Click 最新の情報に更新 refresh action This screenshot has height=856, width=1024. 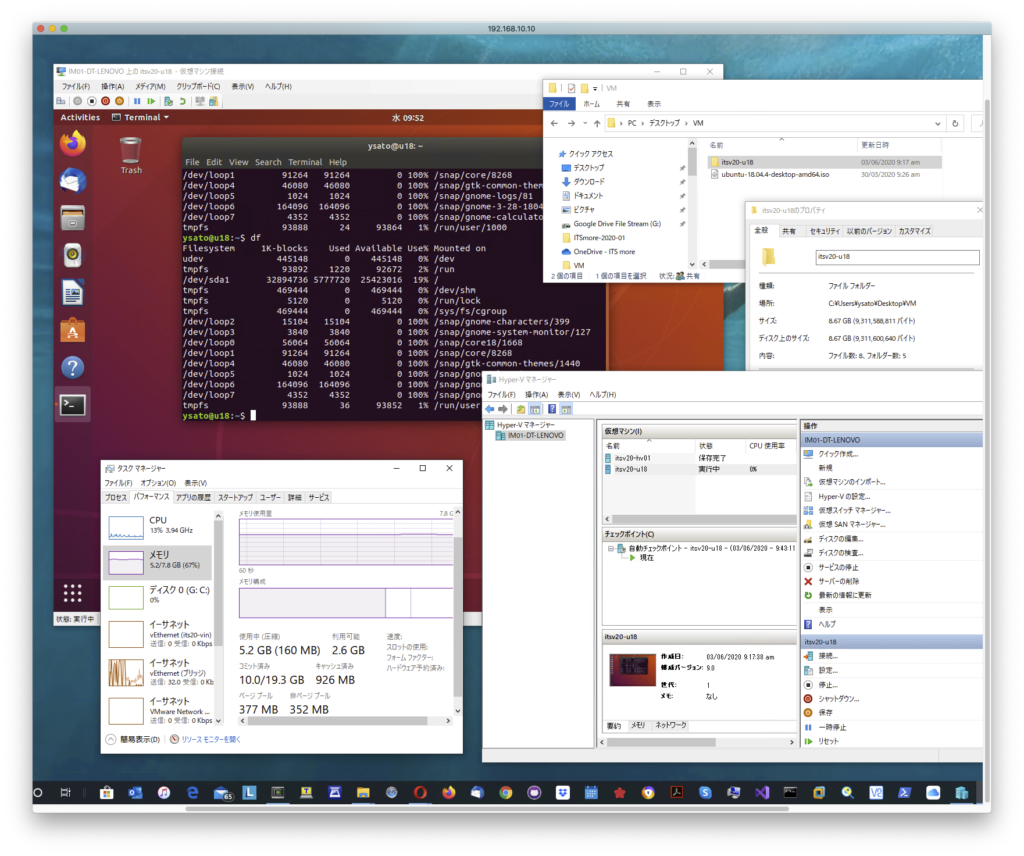(x=844, y=595)
